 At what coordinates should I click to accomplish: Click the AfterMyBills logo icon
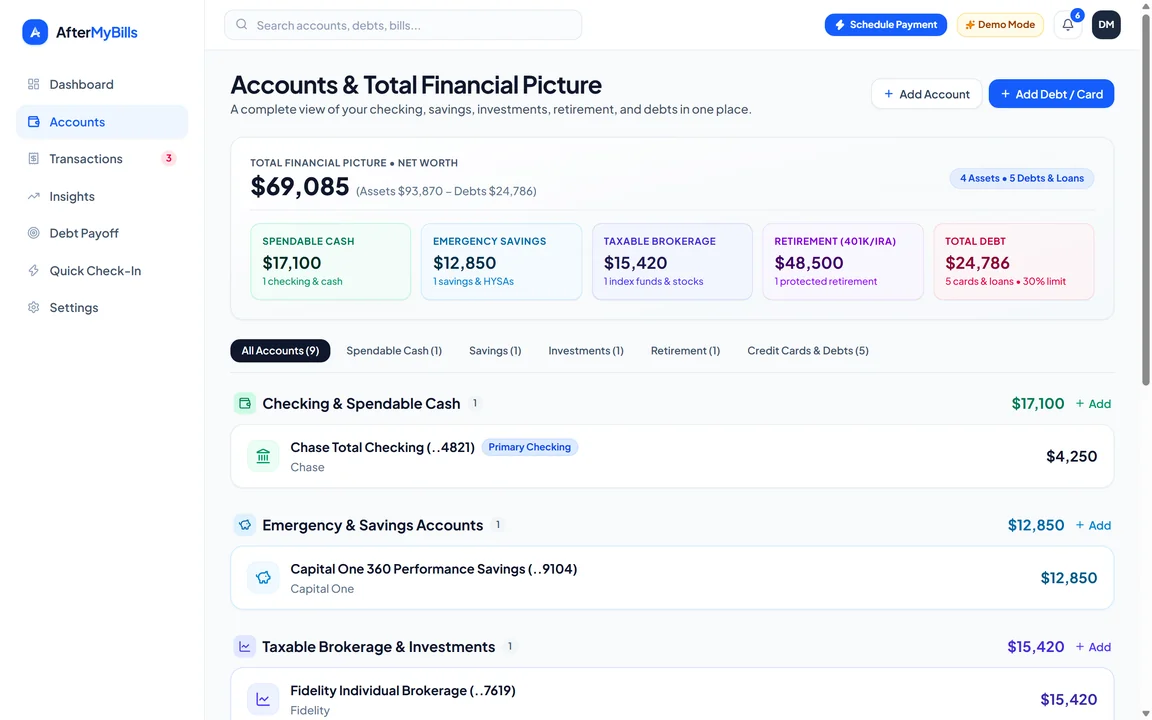[x=35, y=32]
